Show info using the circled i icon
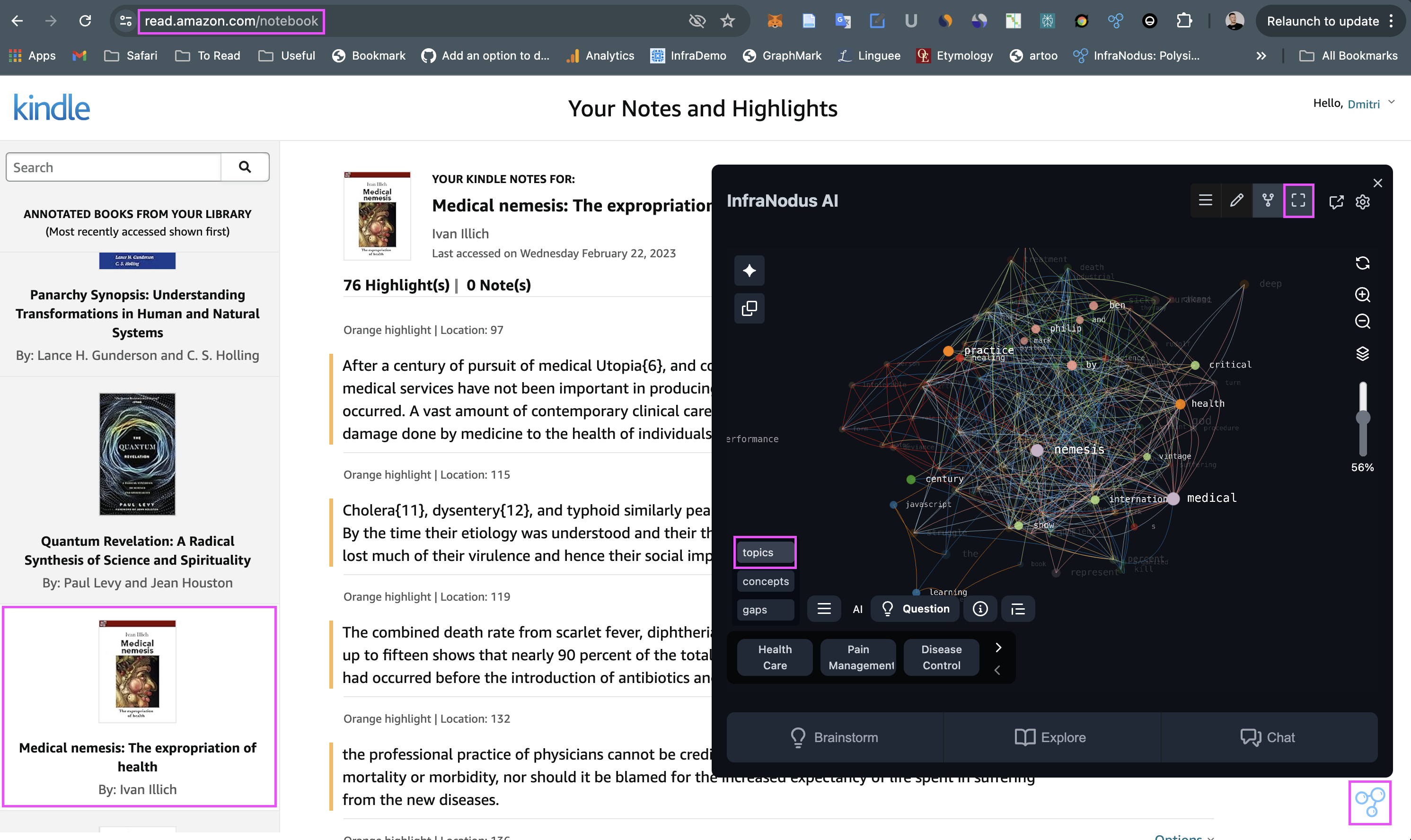This screenshot has width=1411, height=840. coord(980,609)
